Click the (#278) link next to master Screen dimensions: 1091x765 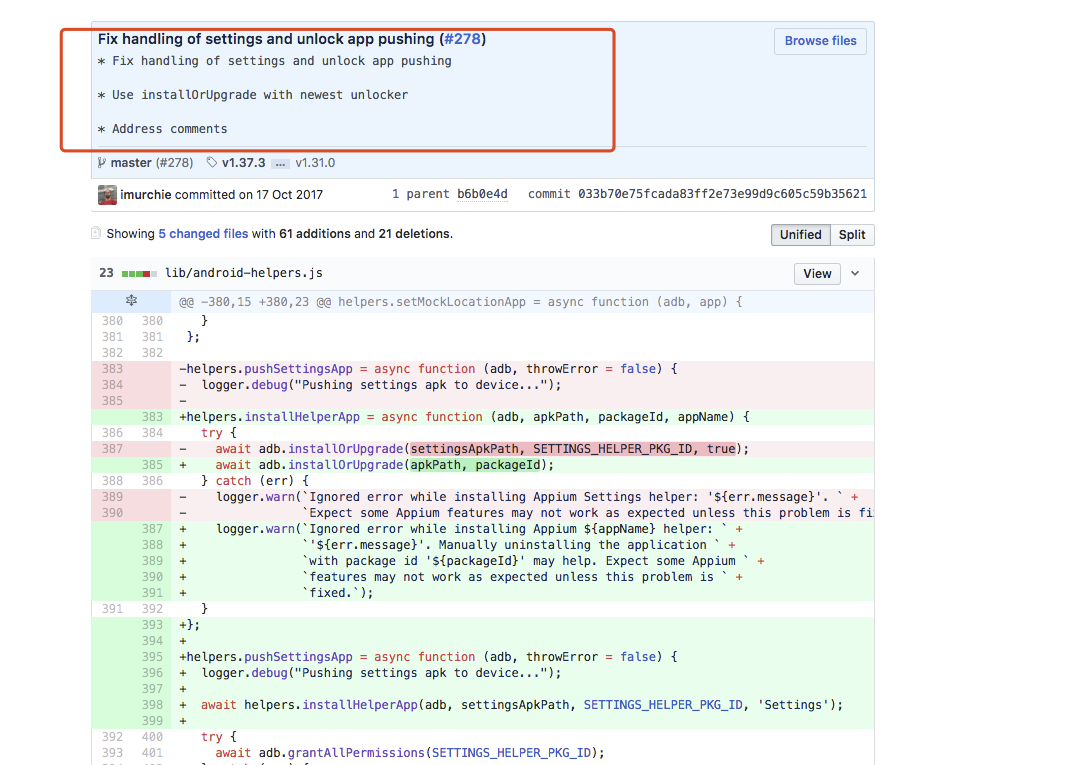[174, 163]
